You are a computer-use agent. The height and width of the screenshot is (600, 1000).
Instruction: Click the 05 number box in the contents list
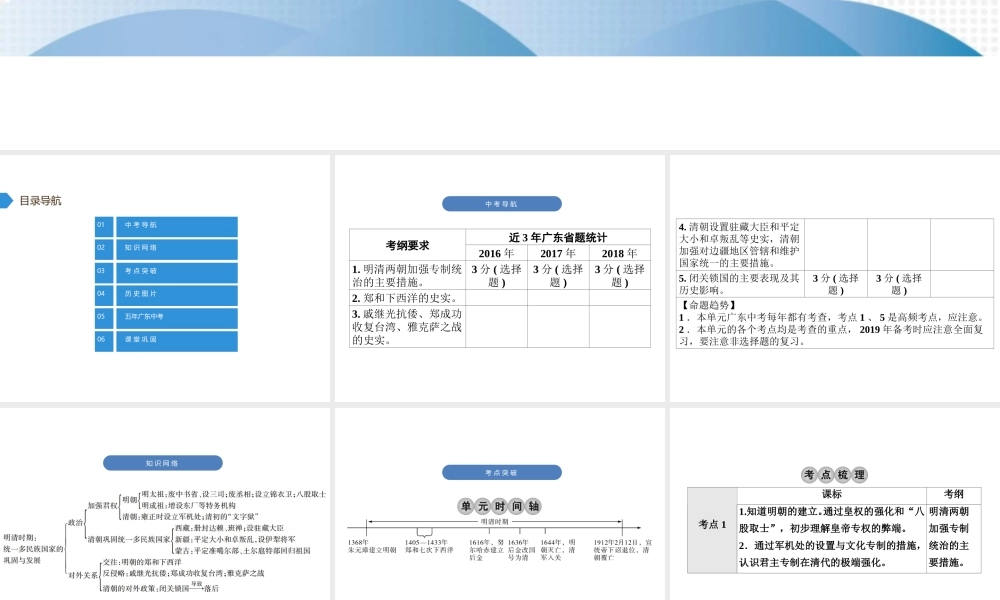point(104,318)
